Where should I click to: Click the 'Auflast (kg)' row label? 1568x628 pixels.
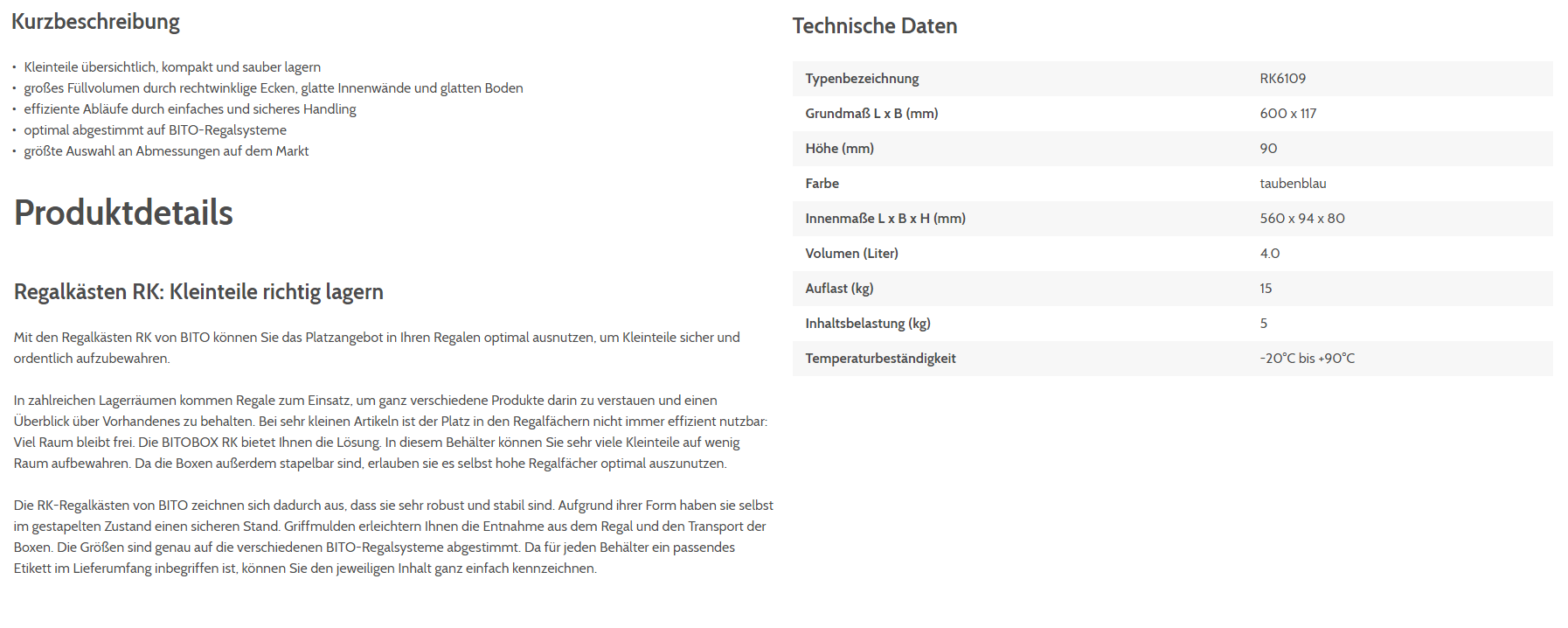[x=839, y=289]
